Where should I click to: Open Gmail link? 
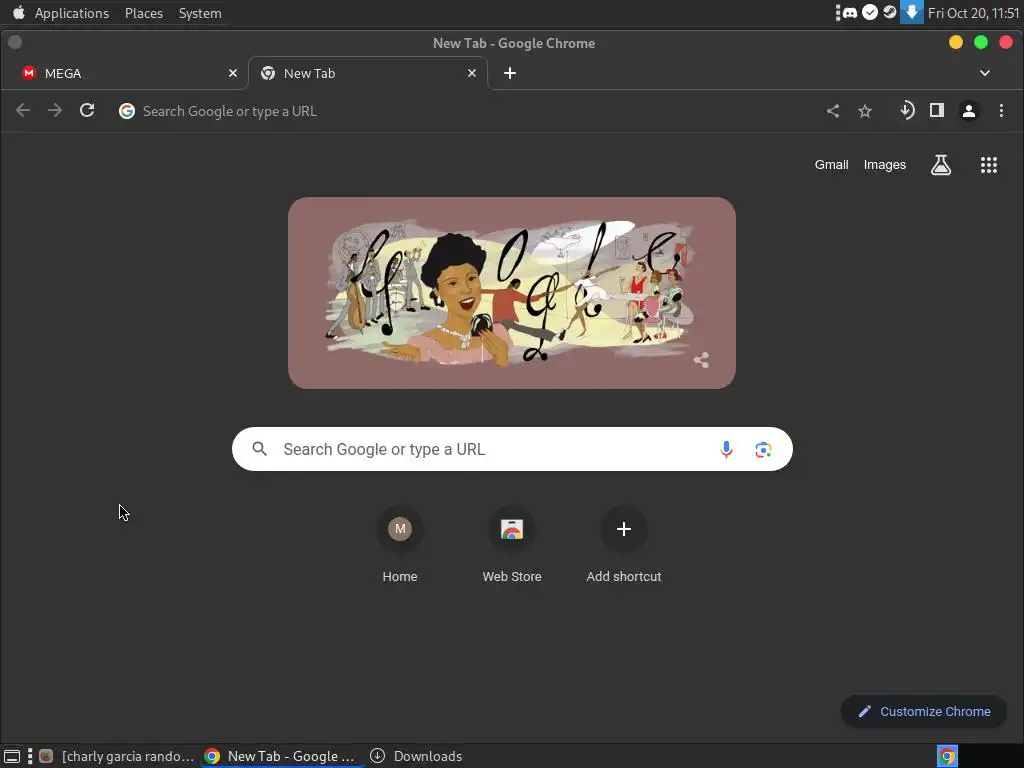coord(831,165)
